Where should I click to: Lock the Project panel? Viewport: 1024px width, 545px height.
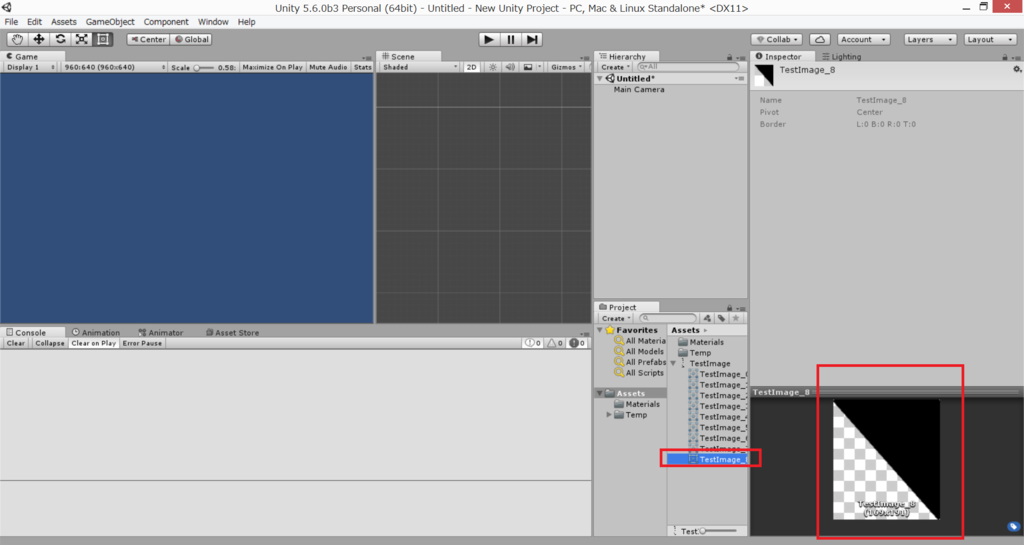(729, 307)
